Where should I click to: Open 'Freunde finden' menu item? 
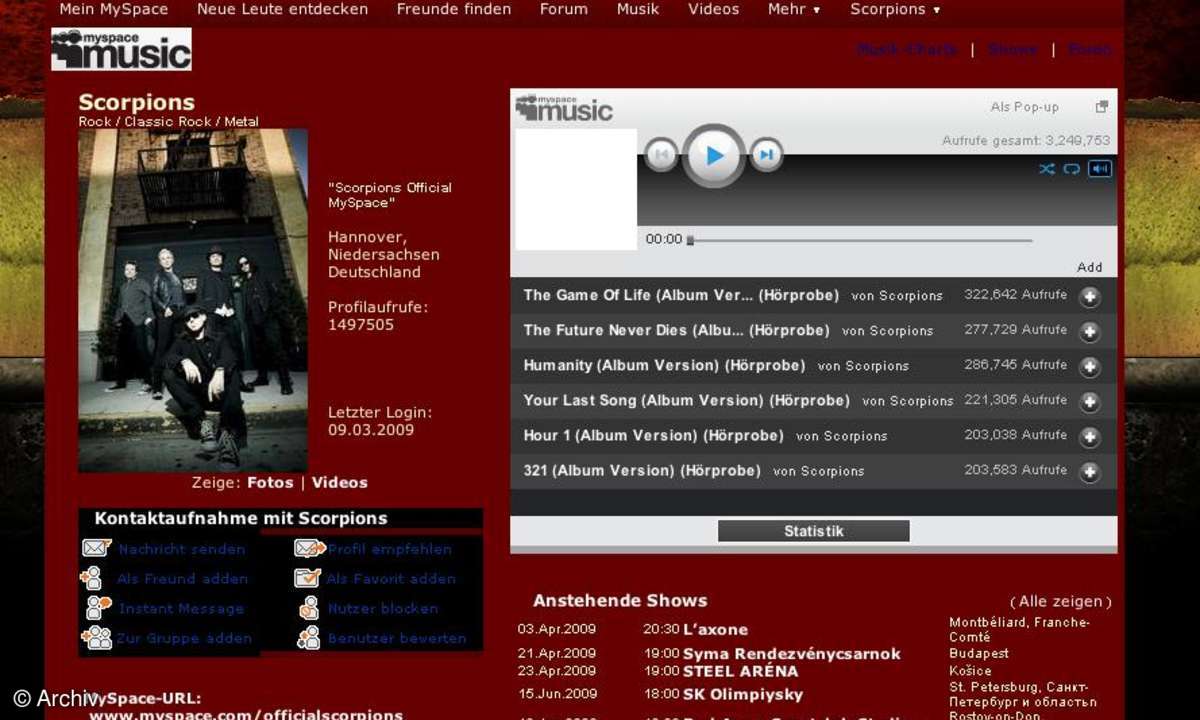pyautogui.click(x=454, y=9)
